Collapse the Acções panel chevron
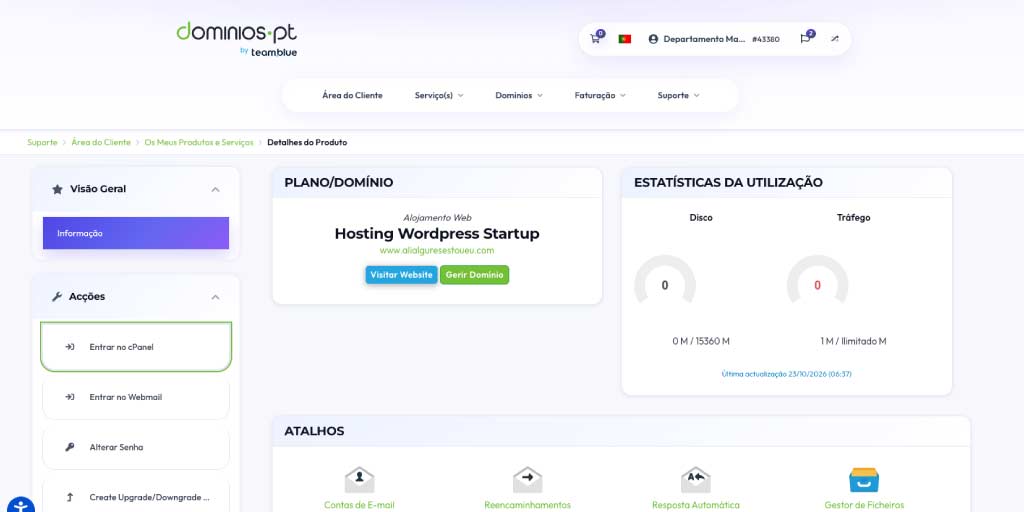Viewport: 1024px width, 512px height. pos(216,297)
